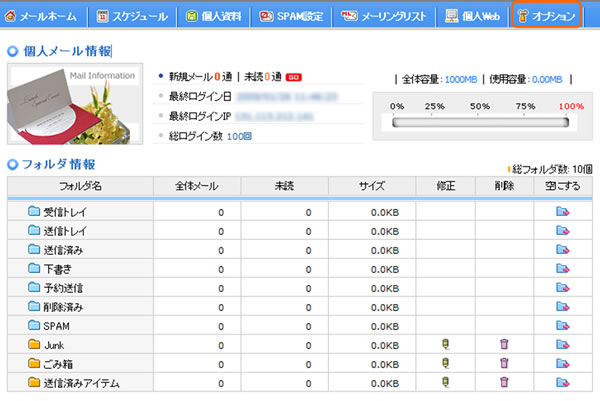Open the 受信トレイ folder link
Screen dimensions: 600x401
point(62,212)
